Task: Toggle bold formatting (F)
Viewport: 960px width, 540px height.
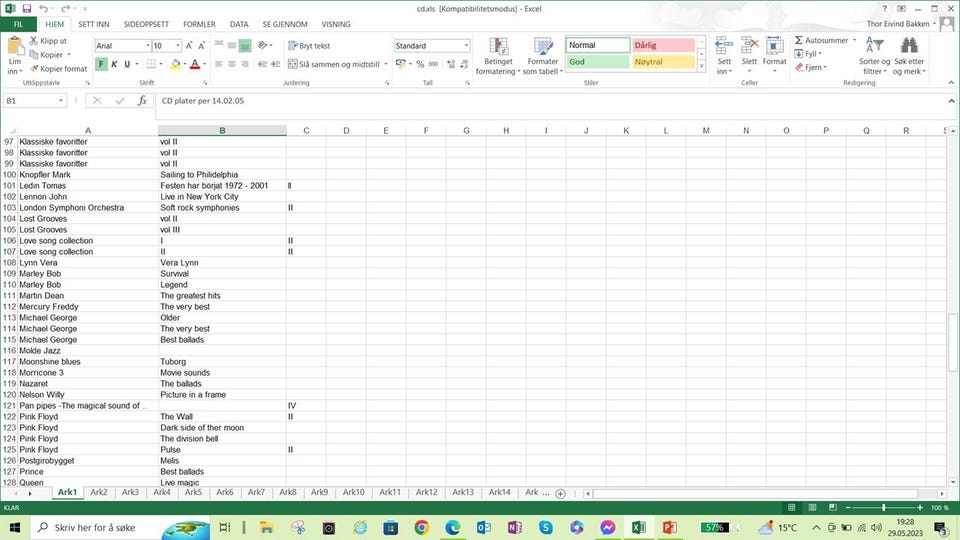Action: pos(101,64)
